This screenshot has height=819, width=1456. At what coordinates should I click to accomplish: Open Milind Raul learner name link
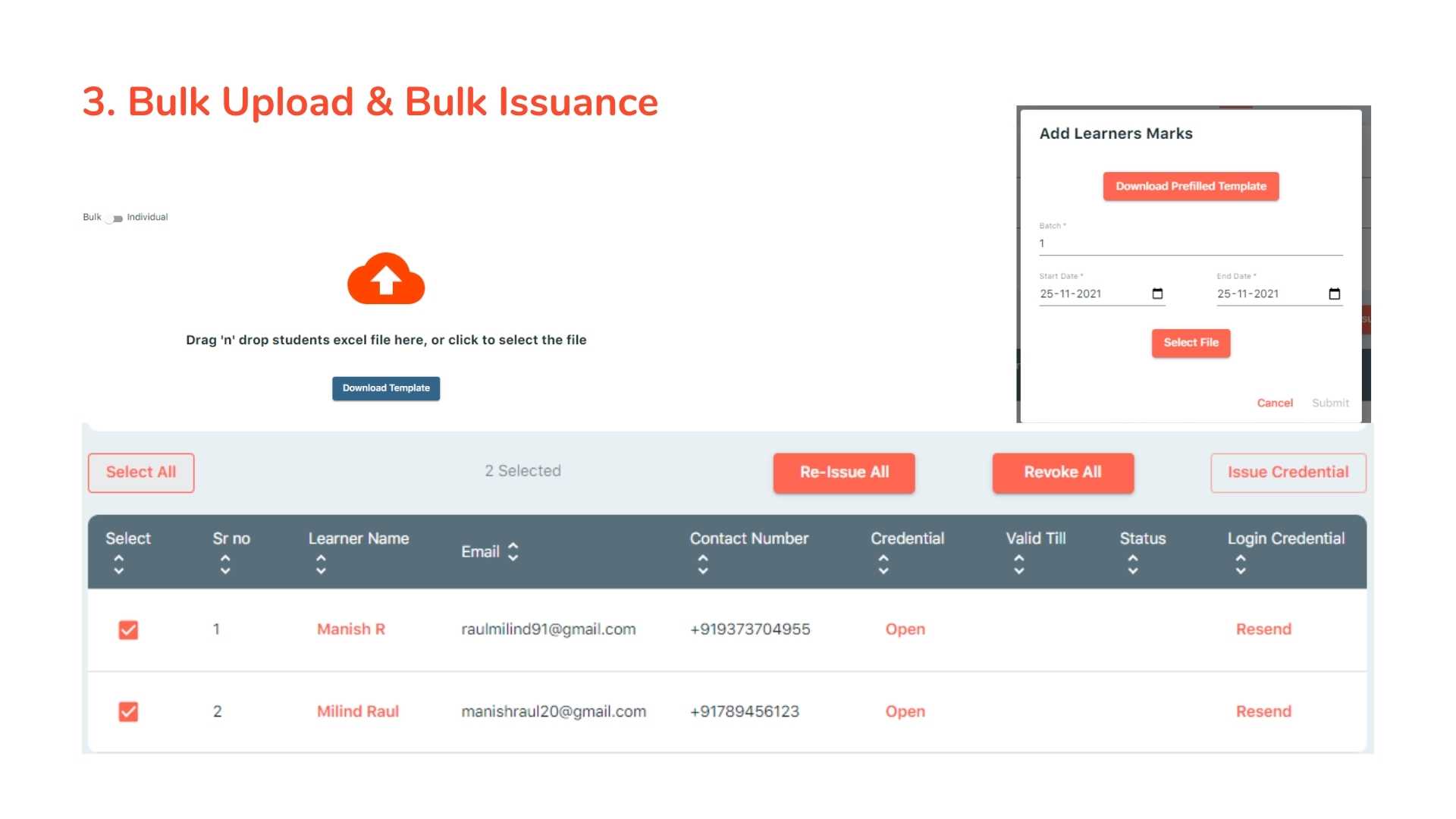coord(357,711)
